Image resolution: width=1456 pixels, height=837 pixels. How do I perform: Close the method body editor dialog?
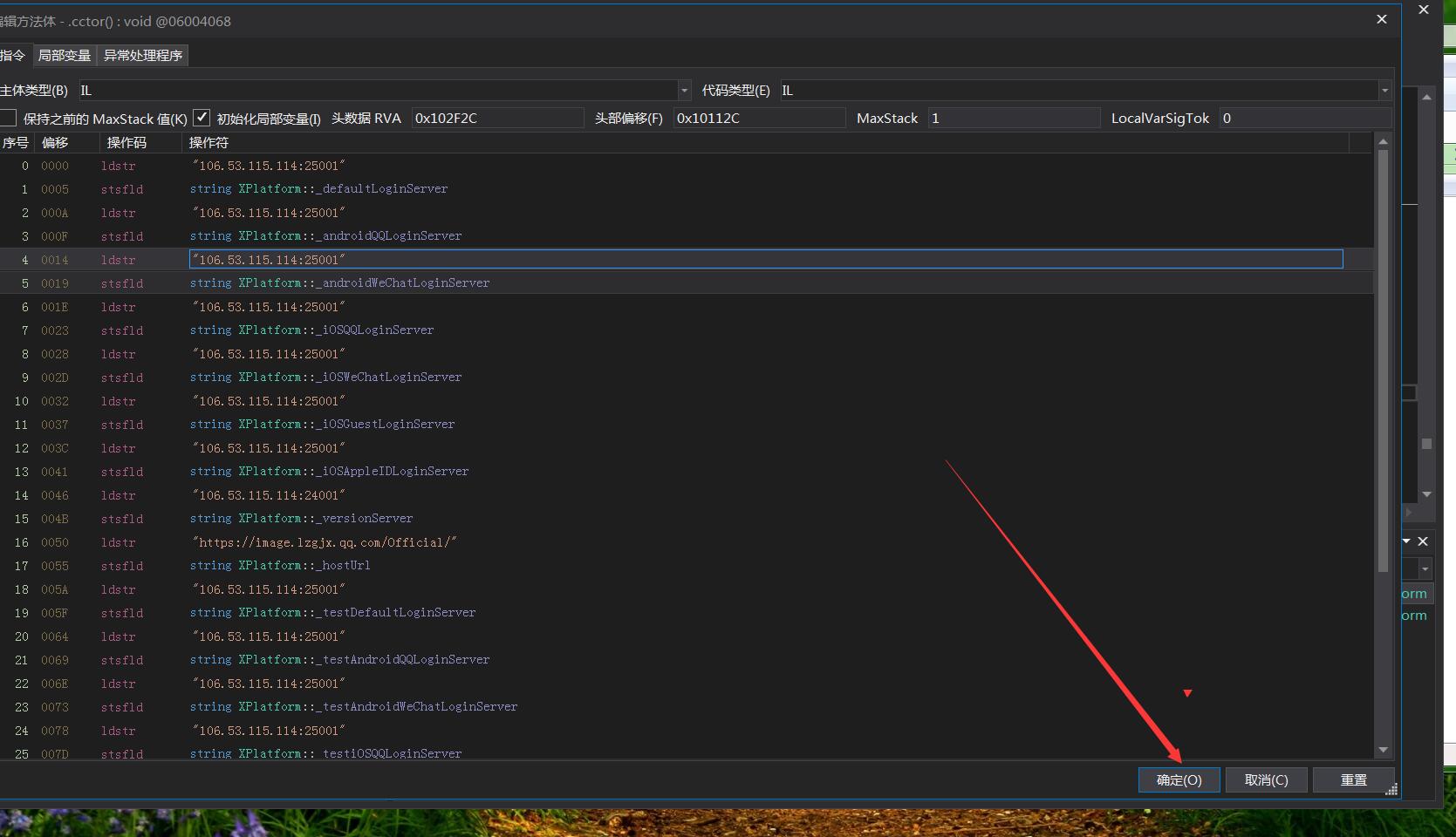(x=1382, y=19)
